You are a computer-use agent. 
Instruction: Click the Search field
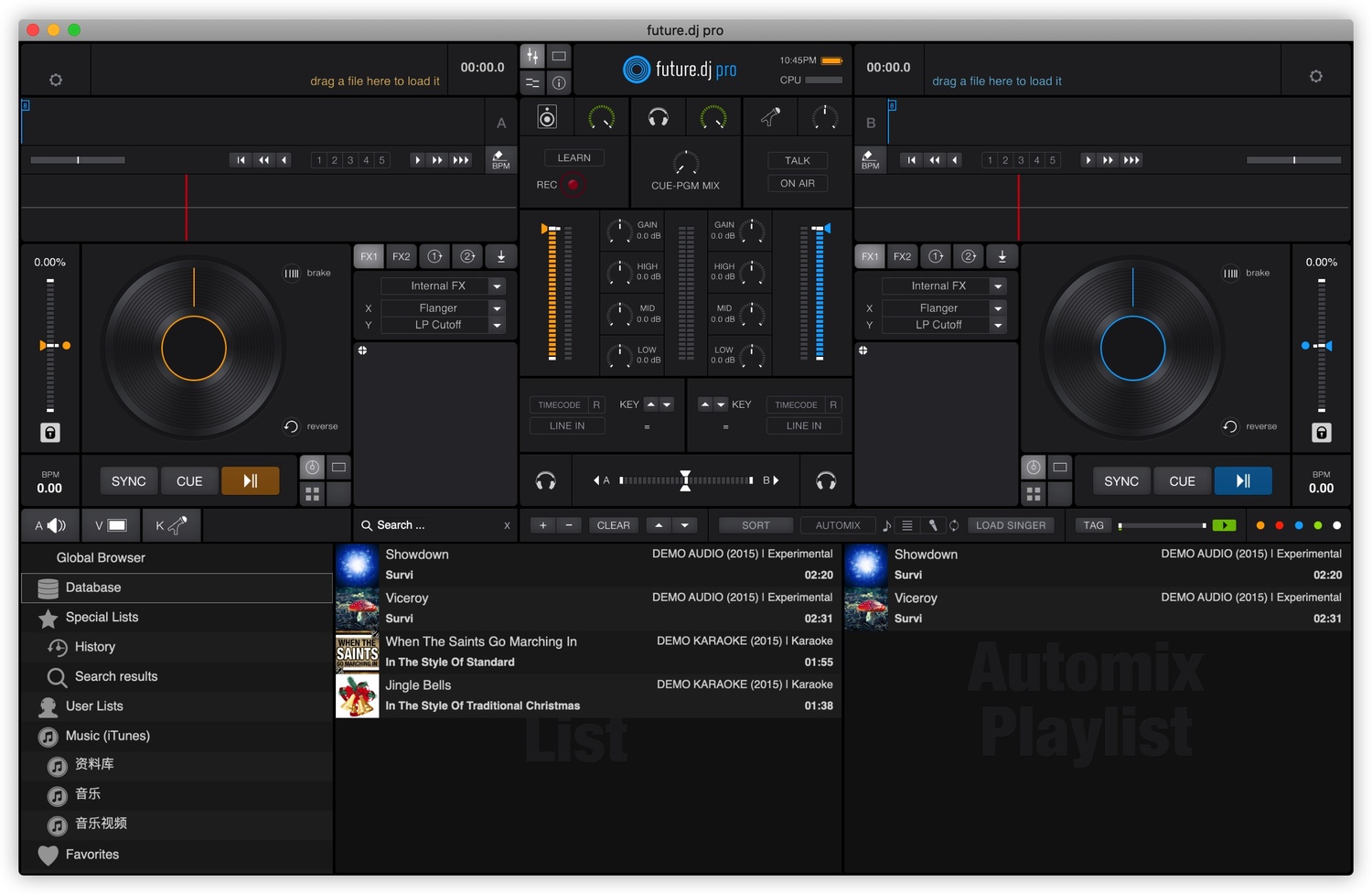[435, 525]
